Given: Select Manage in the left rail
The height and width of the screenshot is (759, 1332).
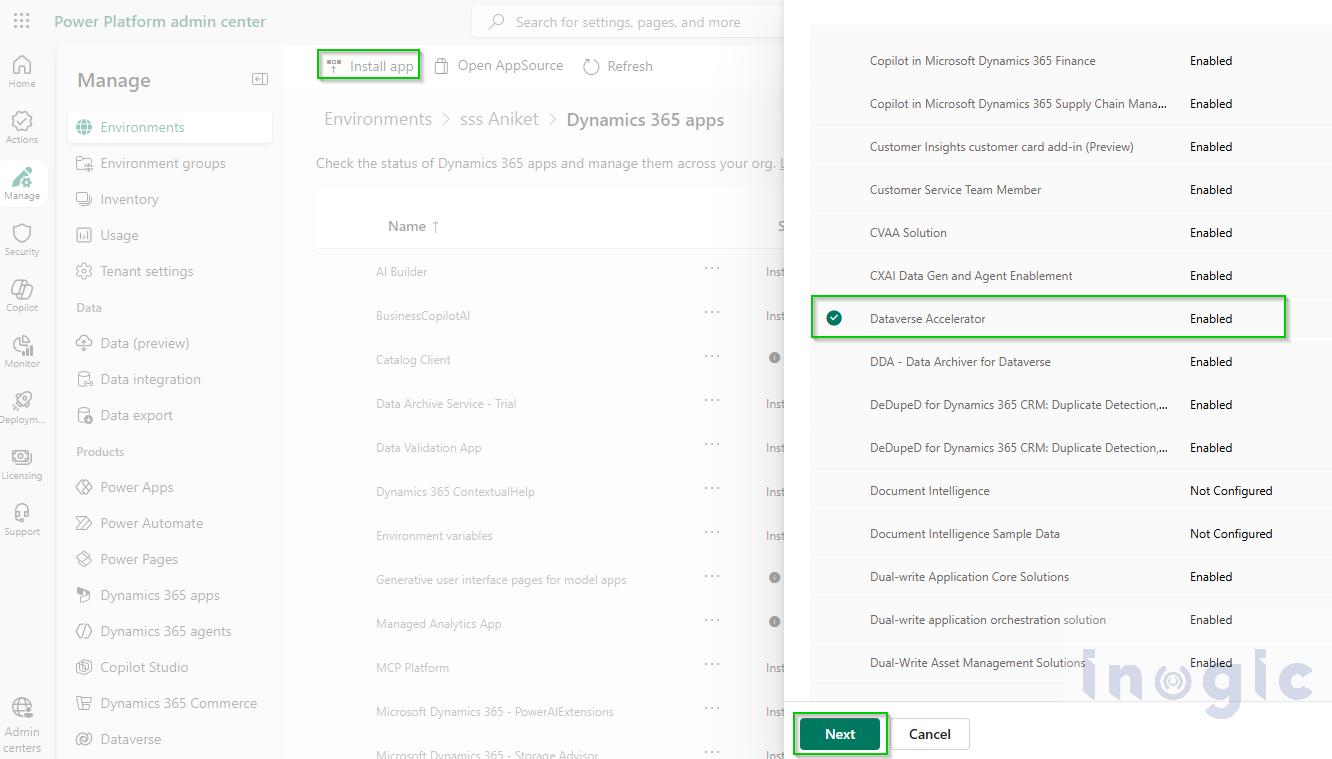Looking at the screenshot, I should coord(22,183).
